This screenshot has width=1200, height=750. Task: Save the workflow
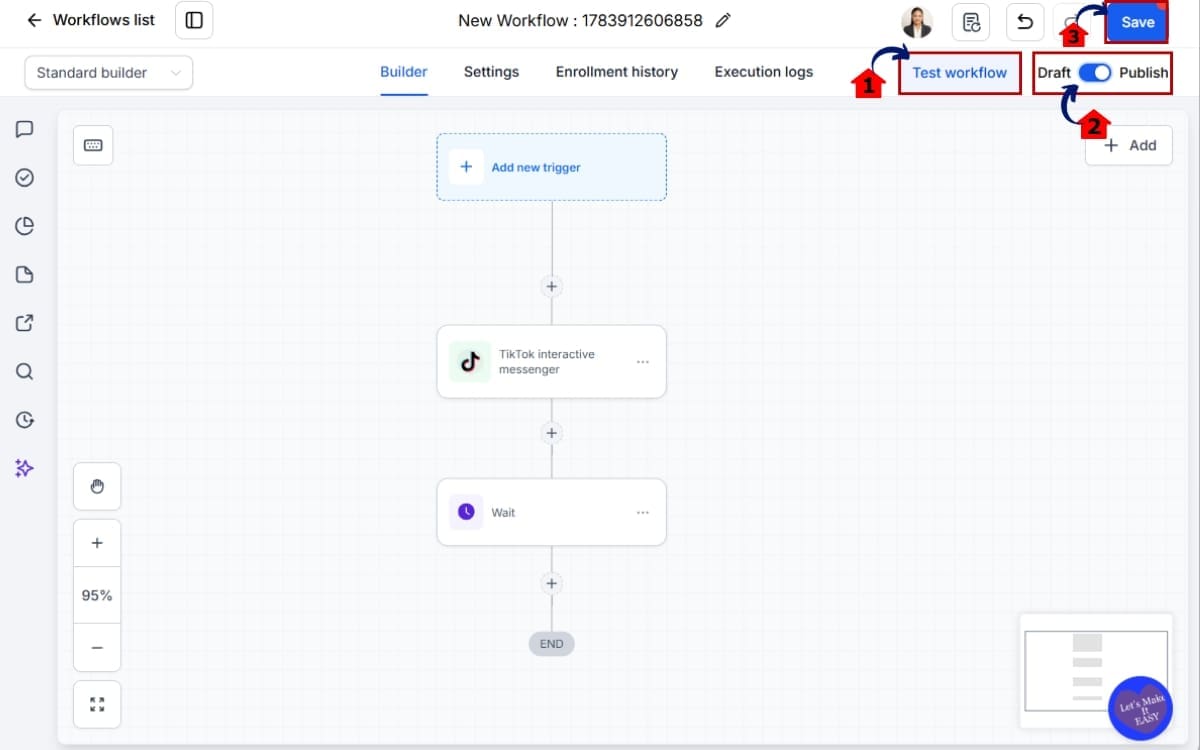1137,22
